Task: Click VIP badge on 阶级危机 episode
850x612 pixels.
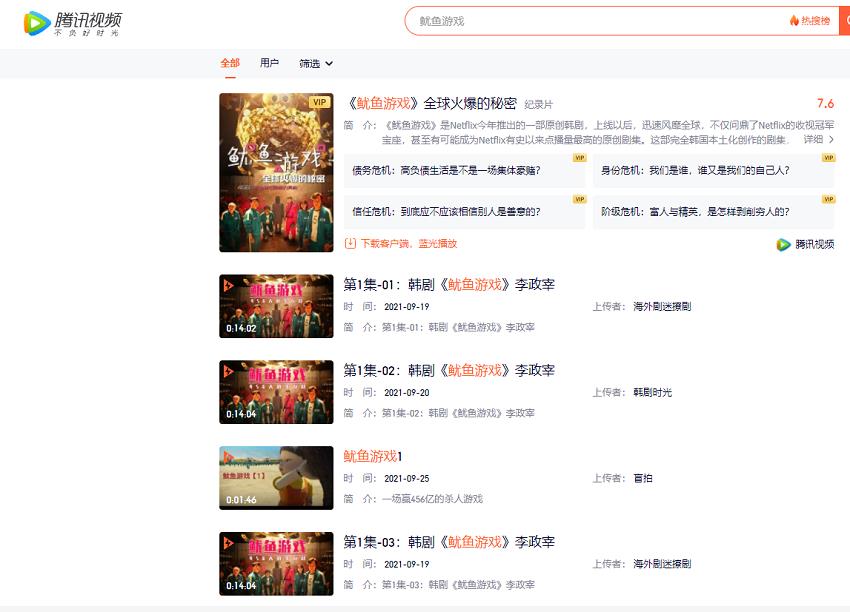Action: 828,199
